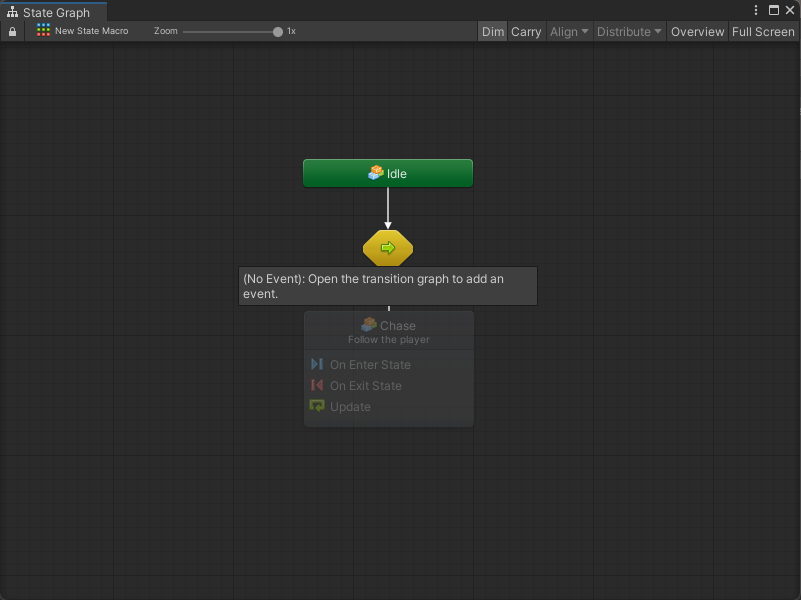Click the yellow transition arrow node
The height and width of the screenshot is (600, 801).
point(388,247)
